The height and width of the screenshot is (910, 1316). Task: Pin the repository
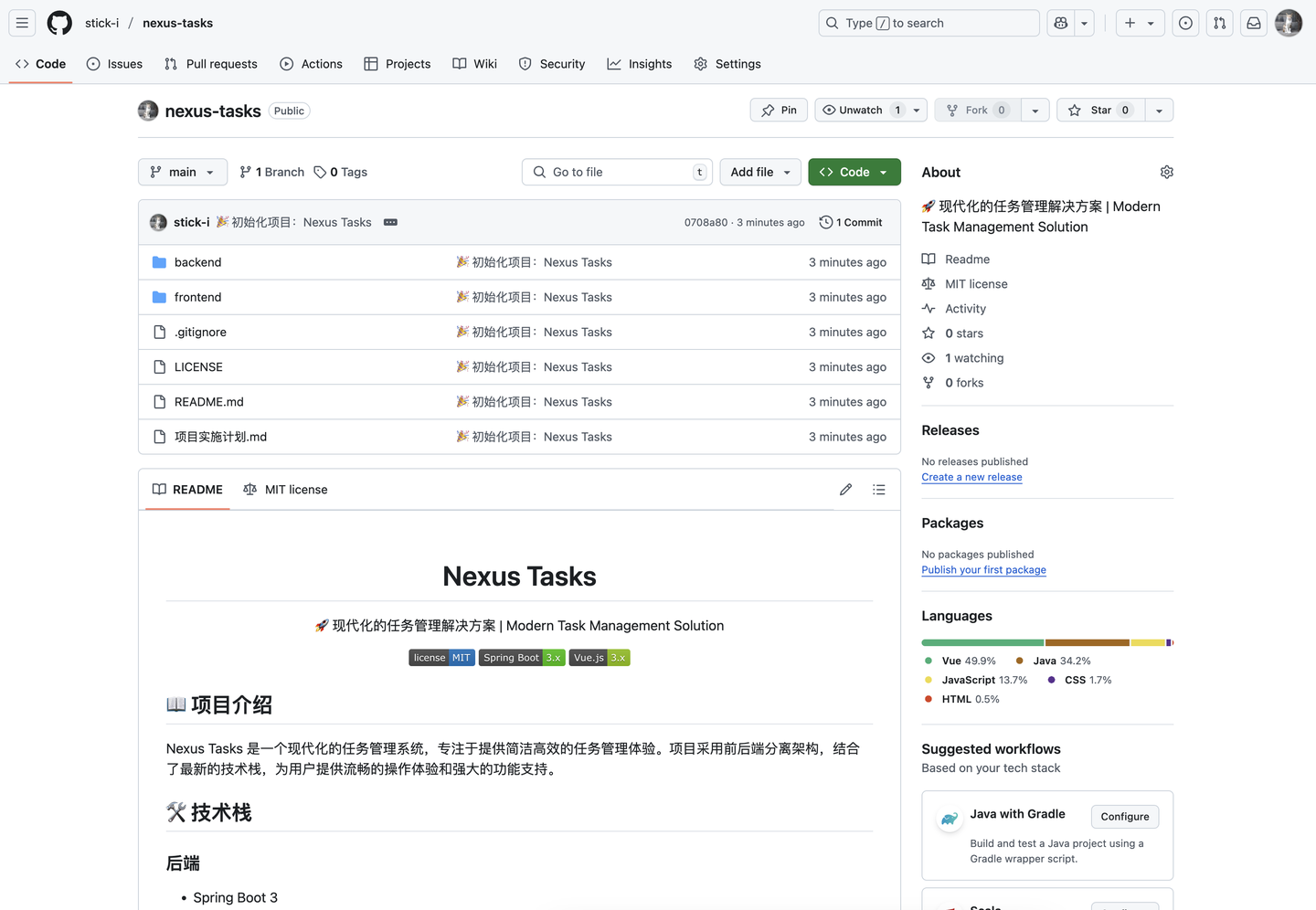pos(778,110)
